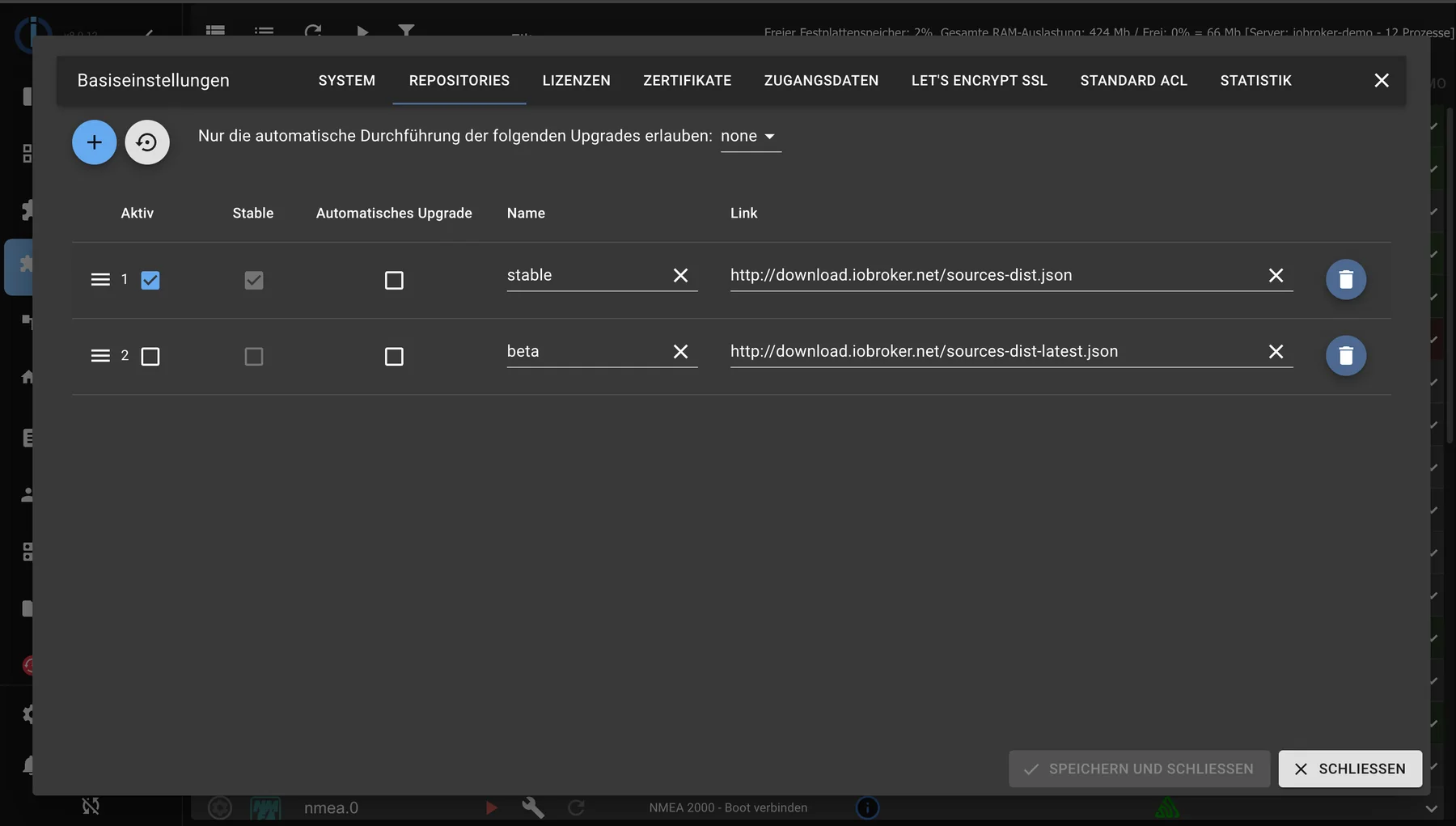Toggle Aktiv checkbox for beta repository

click(150, 357)
